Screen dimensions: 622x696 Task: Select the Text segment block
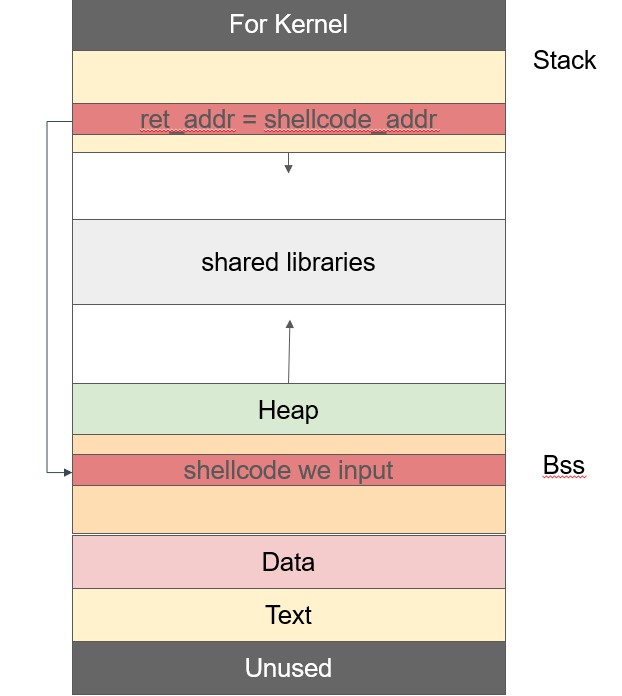(x=289, y=615)
